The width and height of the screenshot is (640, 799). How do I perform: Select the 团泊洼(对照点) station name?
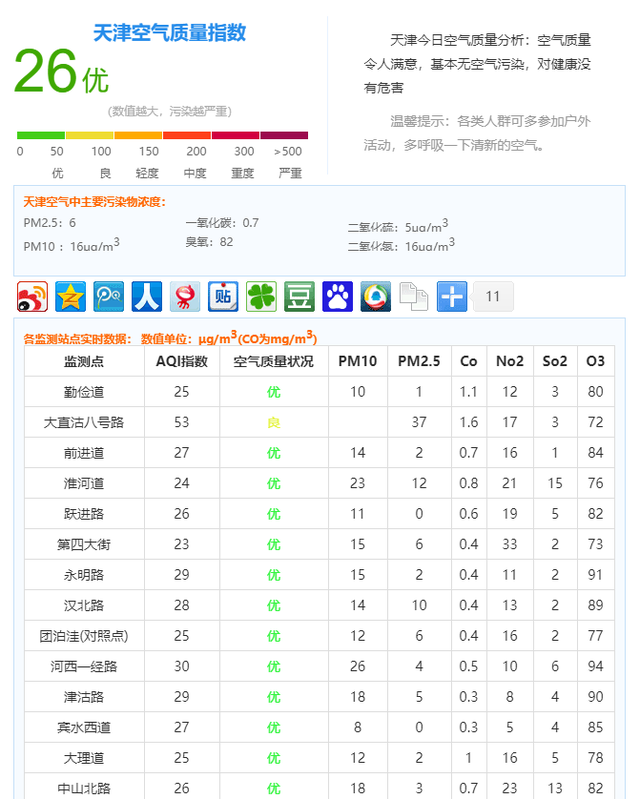[84, 636]
